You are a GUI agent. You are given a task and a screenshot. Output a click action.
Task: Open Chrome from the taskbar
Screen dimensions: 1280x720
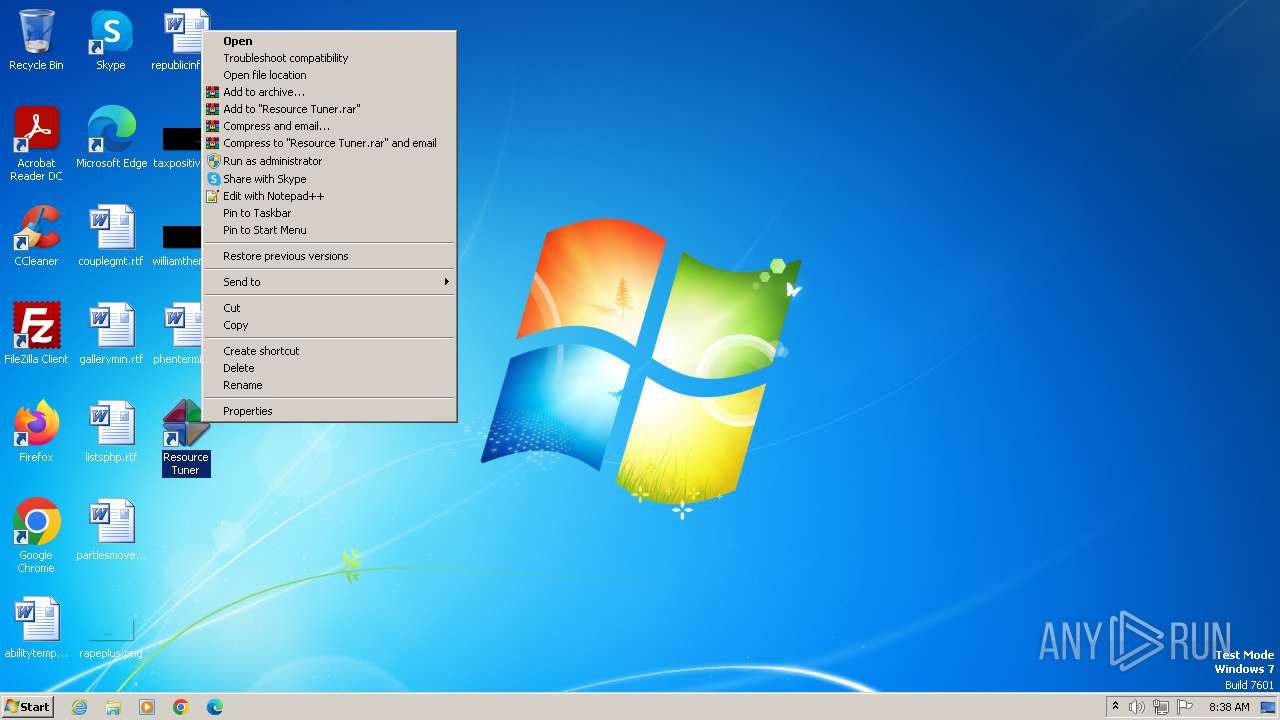(181, 707)
